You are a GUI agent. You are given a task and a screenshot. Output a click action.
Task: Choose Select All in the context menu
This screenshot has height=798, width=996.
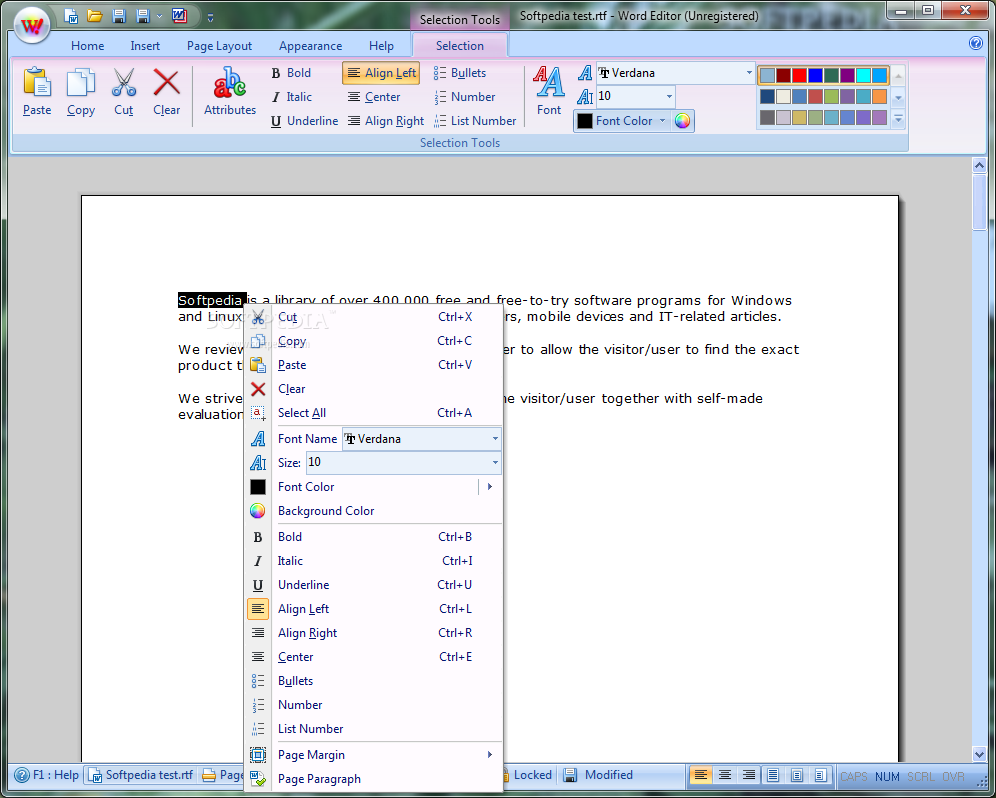click(374, 413)
